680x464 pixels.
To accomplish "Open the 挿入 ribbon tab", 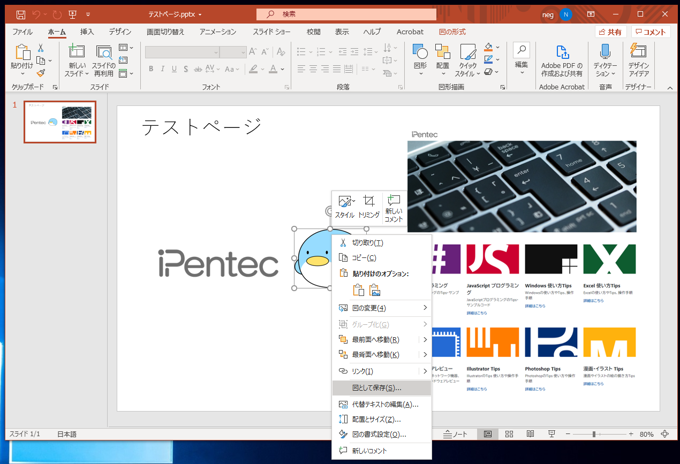I will click(x=87, y=32).
